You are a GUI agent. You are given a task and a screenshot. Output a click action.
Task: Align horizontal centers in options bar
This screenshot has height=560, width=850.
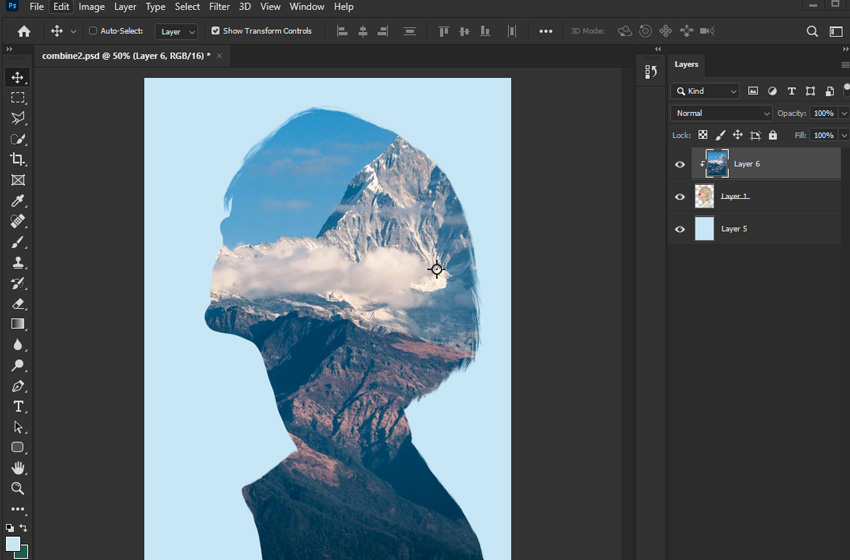click(x=363, y=31)
